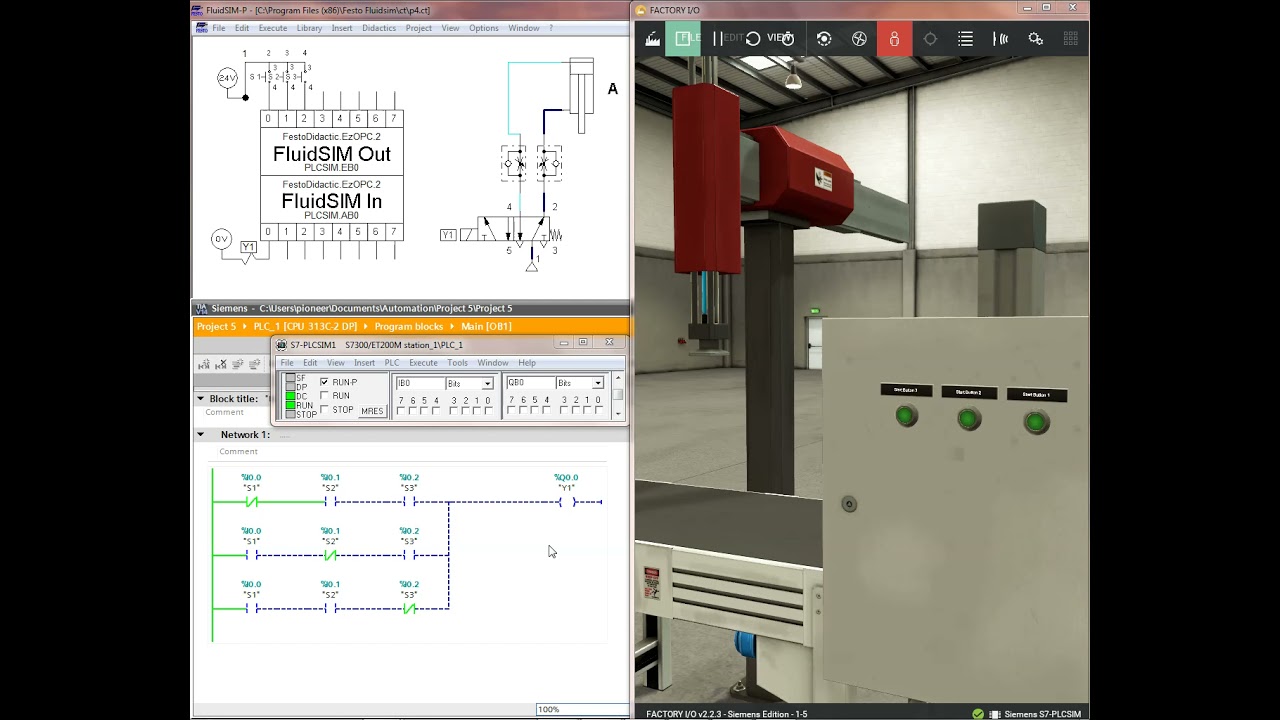The image size is (1280, 720).
Task: Click the PLCSIM vertical scrollbar down arrow
Action: tap(618, 413)
